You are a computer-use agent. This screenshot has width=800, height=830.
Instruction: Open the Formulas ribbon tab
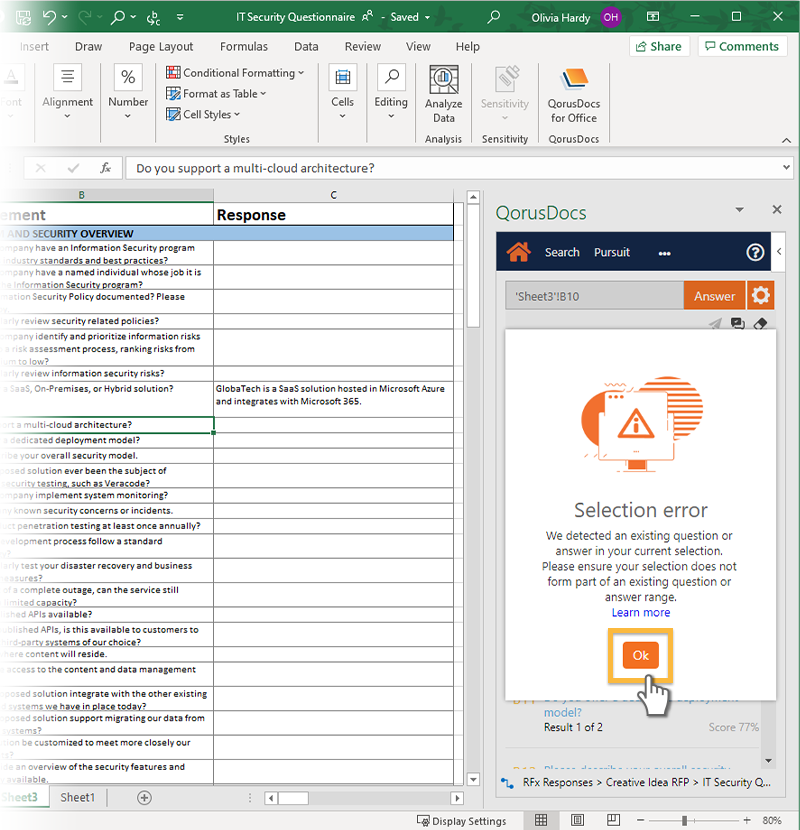click(x=244, y=47)
